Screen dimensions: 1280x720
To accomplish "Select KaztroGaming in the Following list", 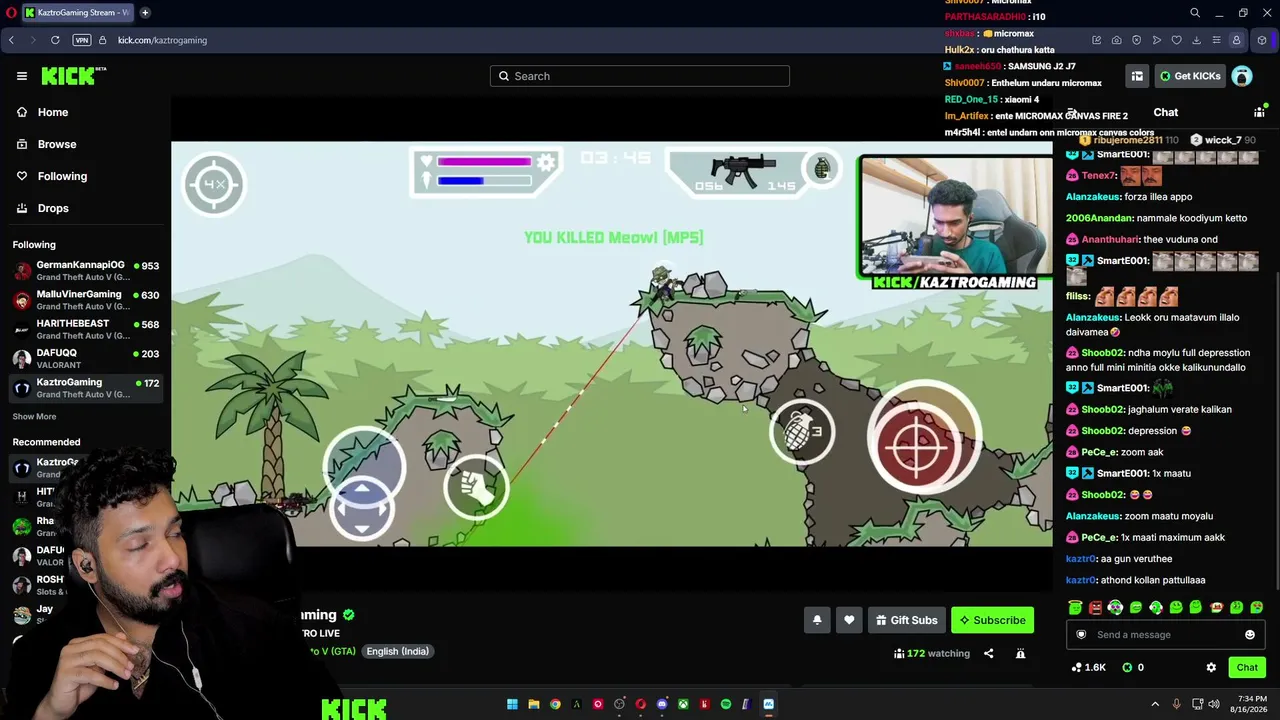I will (86, 387).
